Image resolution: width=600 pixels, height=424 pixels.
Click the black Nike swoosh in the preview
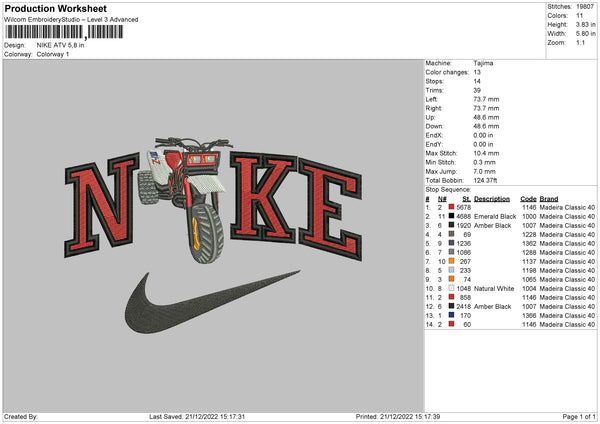(212, 302)
